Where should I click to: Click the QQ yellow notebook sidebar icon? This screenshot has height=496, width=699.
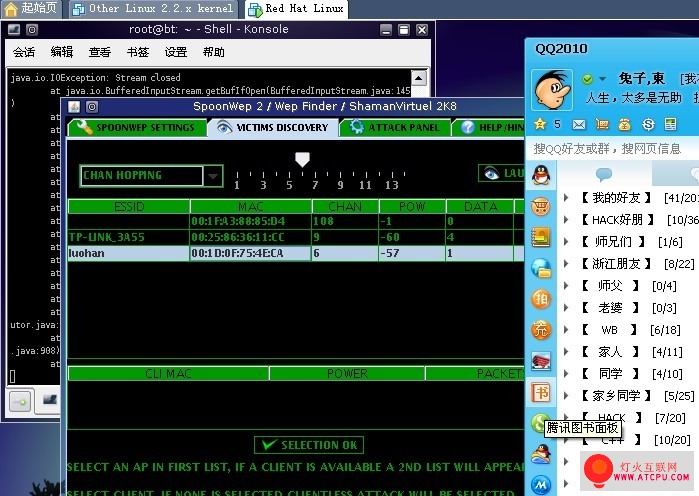click(541, 237)
